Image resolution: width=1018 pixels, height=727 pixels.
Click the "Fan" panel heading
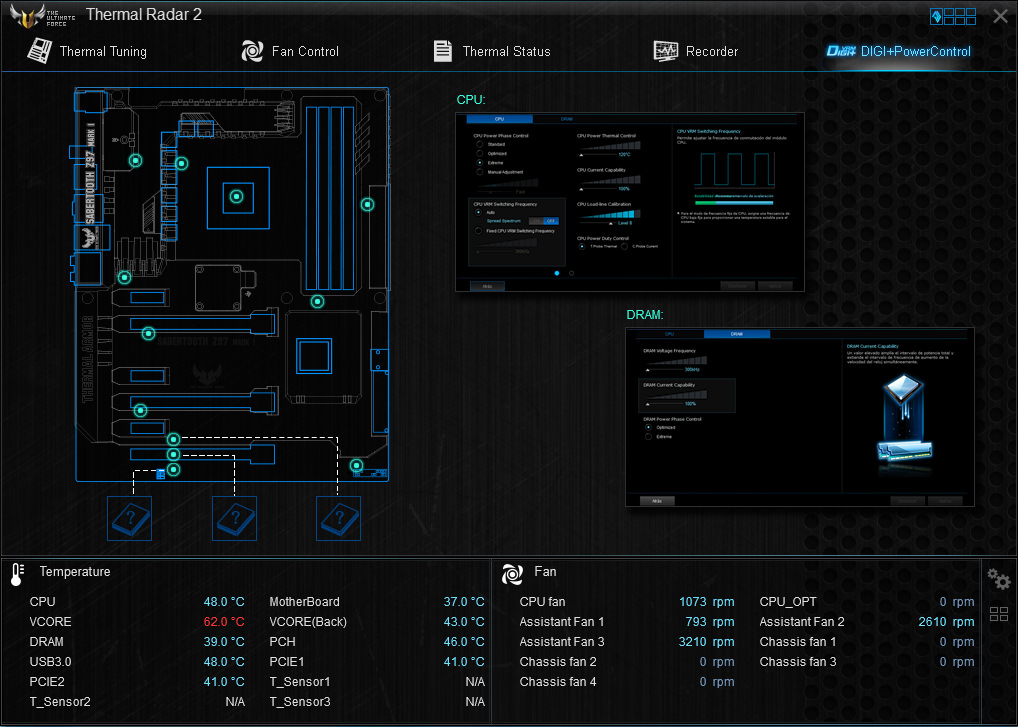click(545, 572)
